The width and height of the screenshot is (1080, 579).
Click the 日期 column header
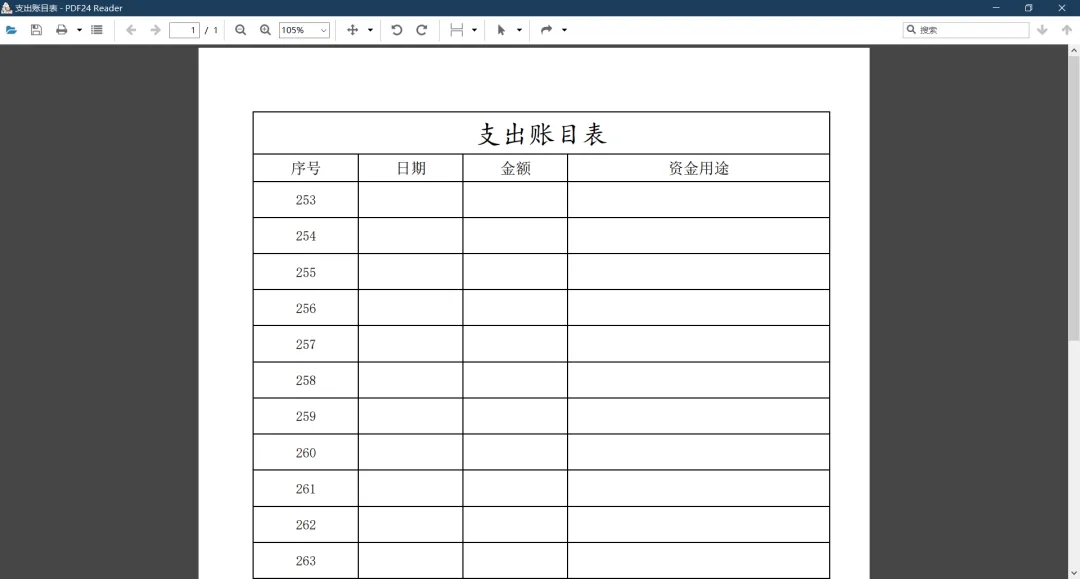click(411, 168)
